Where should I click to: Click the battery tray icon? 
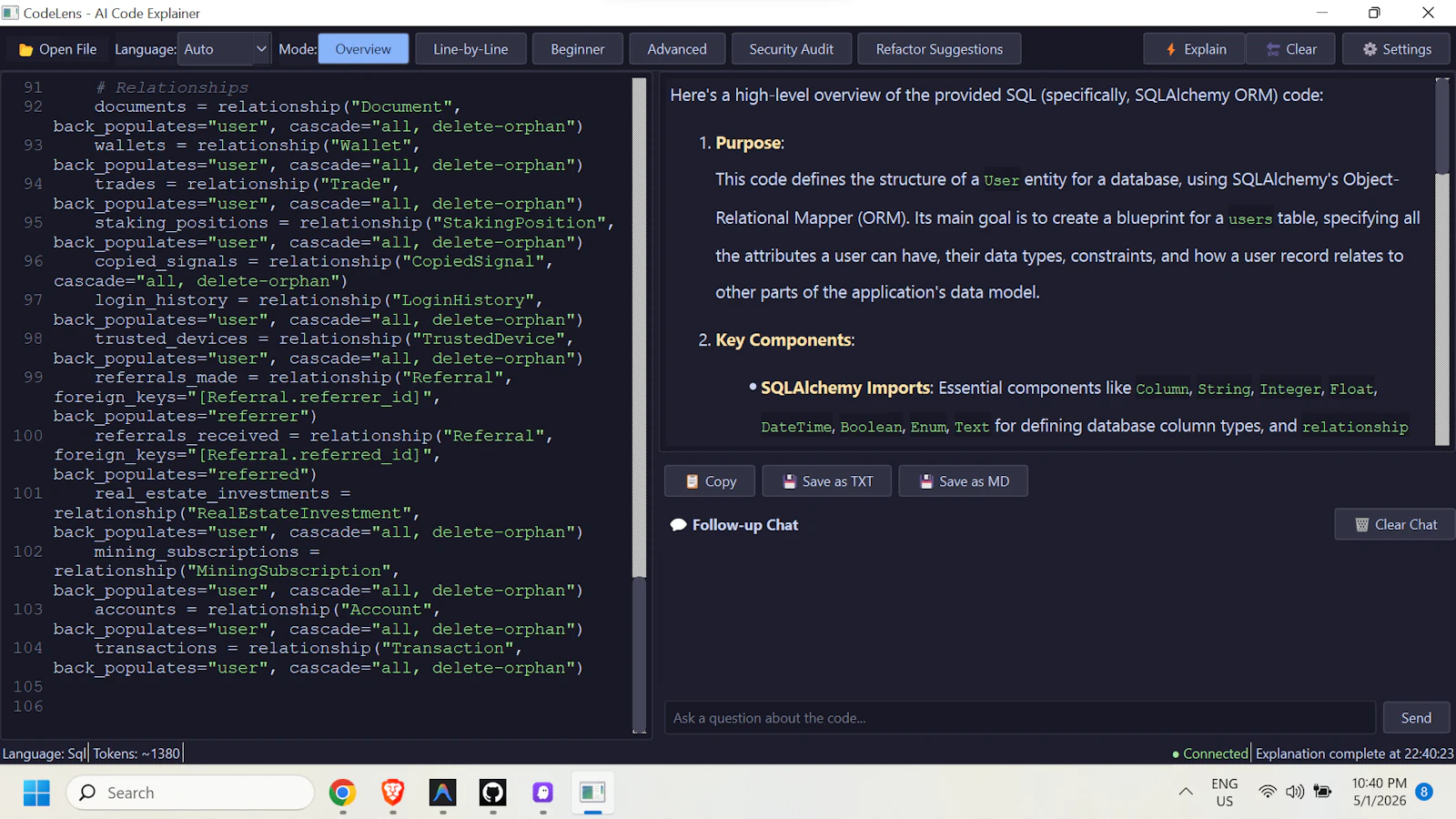pyautogui.click(x=1322, y=792)
